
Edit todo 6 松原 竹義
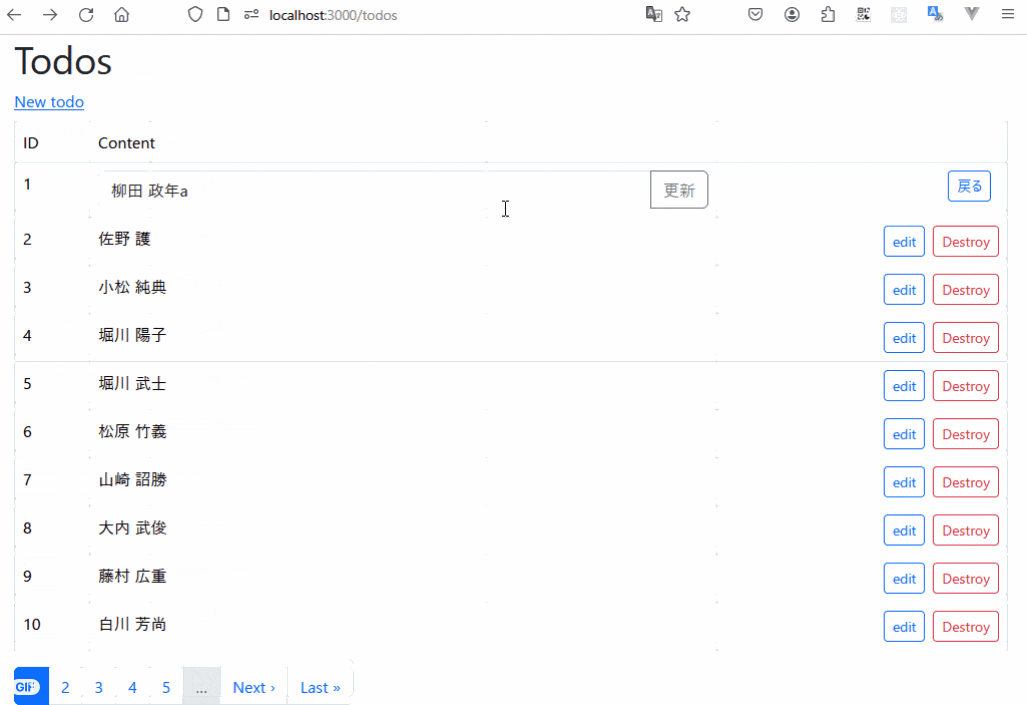tap(904, 434)
